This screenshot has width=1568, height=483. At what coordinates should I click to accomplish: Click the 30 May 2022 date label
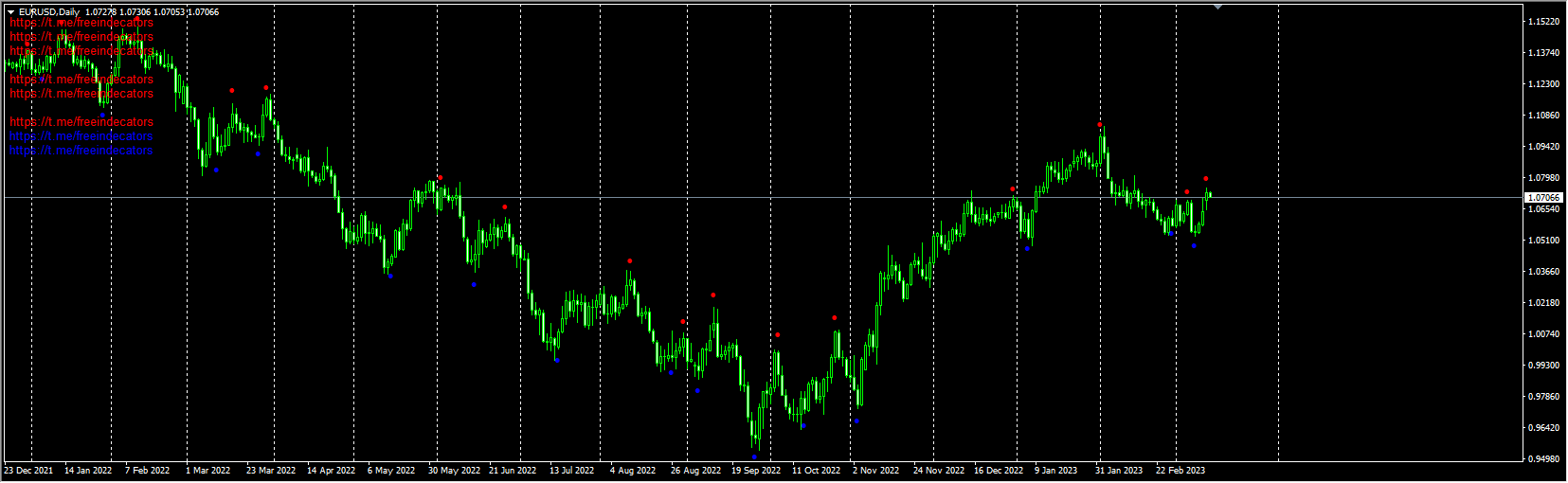(454, 471)
